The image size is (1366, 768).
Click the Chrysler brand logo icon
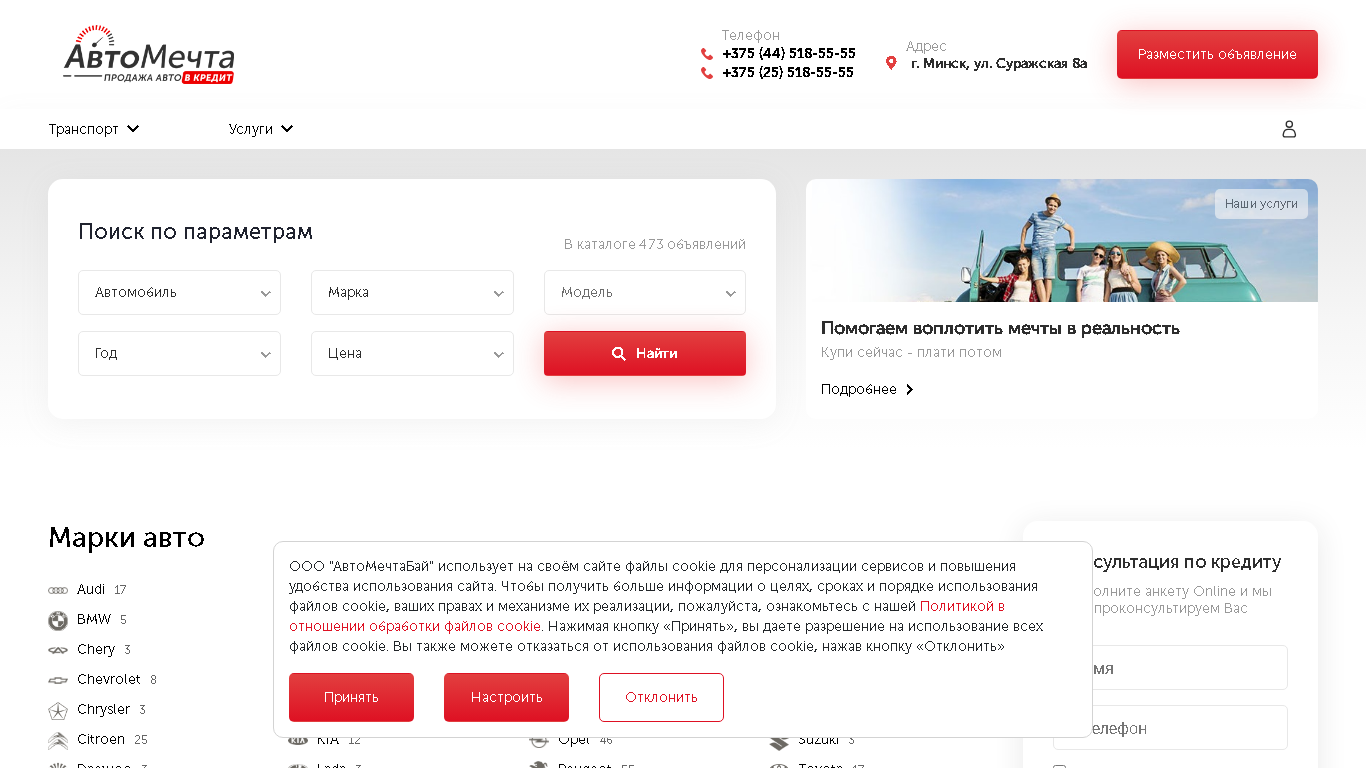[x=58, y=710]
